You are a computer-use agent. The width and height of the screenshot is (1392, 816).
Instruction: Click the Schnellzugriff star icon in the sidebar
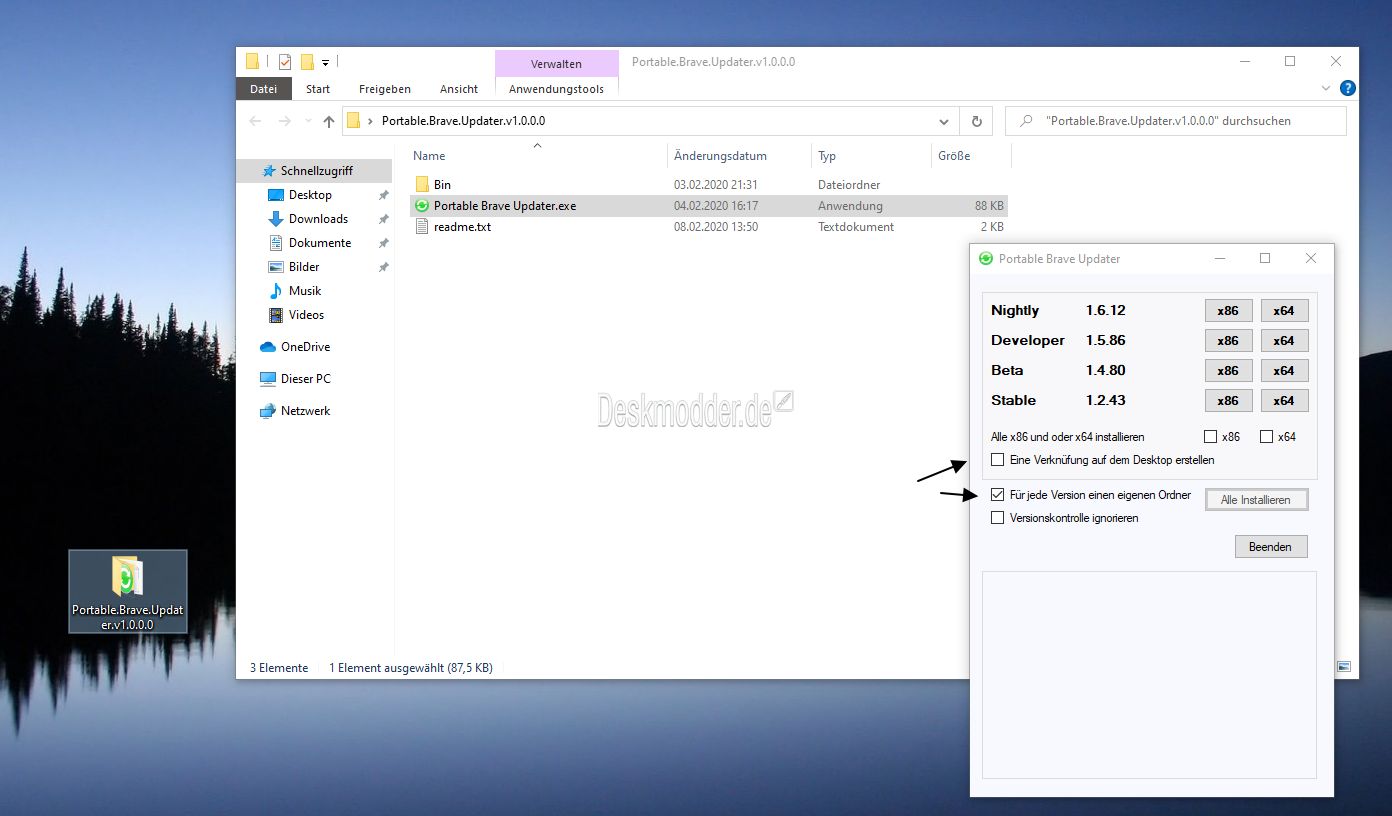[x=268, y=171]
